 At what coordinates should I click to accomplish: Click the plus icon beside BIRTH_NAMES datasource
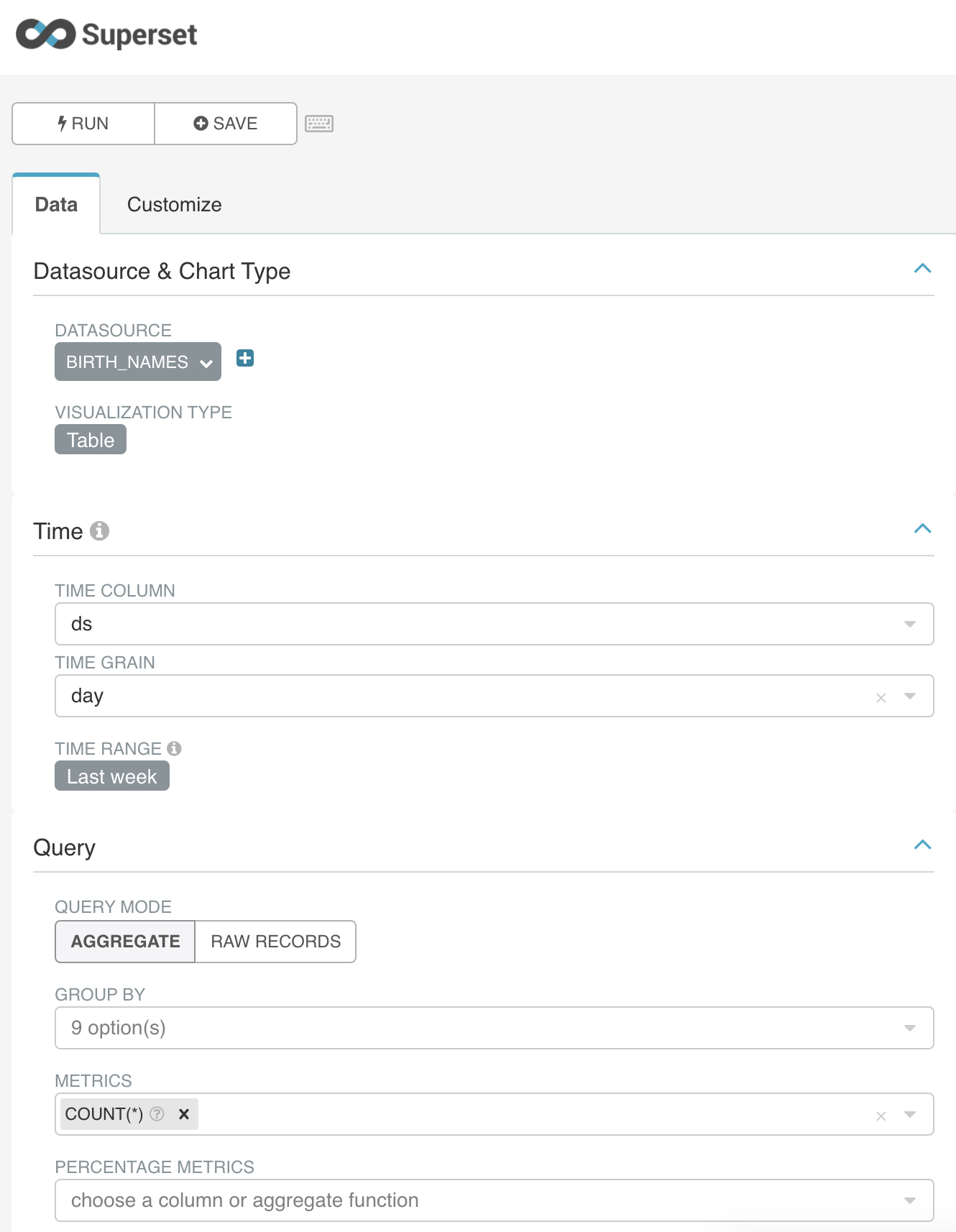click(245, 358)
